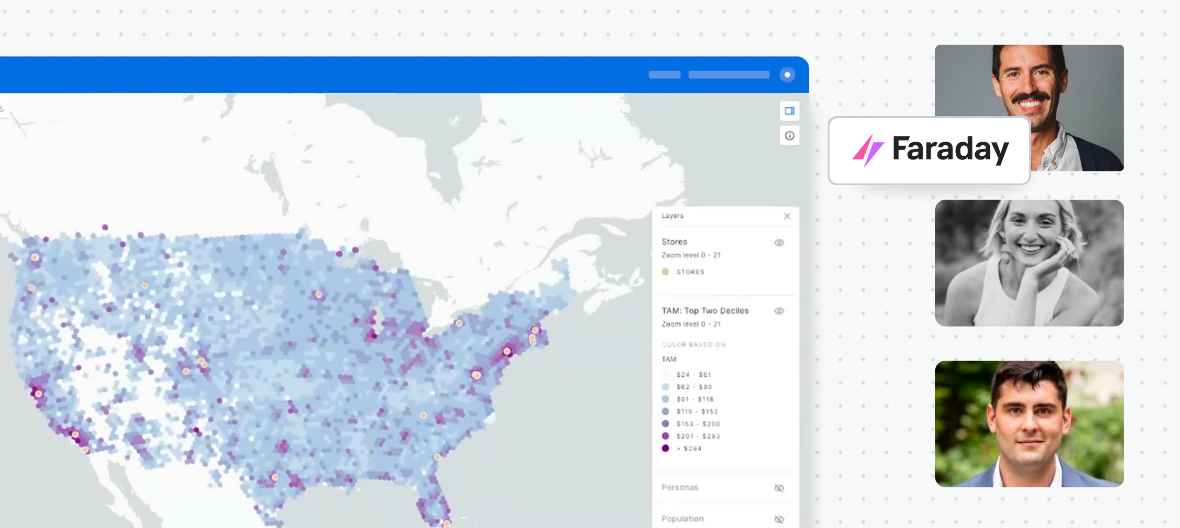Click the Personas layer label

tap(680, 487)
